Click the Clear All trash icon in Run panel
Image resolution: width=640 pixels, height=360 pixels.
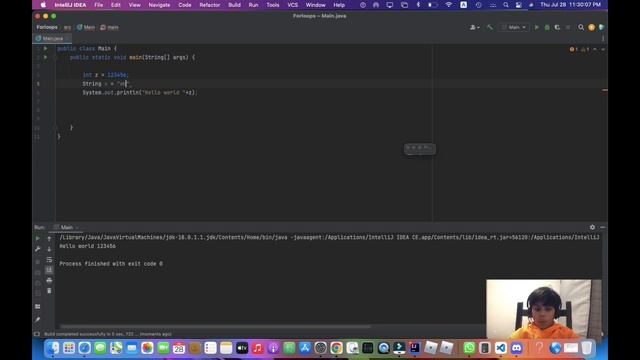tap(49, 291)
